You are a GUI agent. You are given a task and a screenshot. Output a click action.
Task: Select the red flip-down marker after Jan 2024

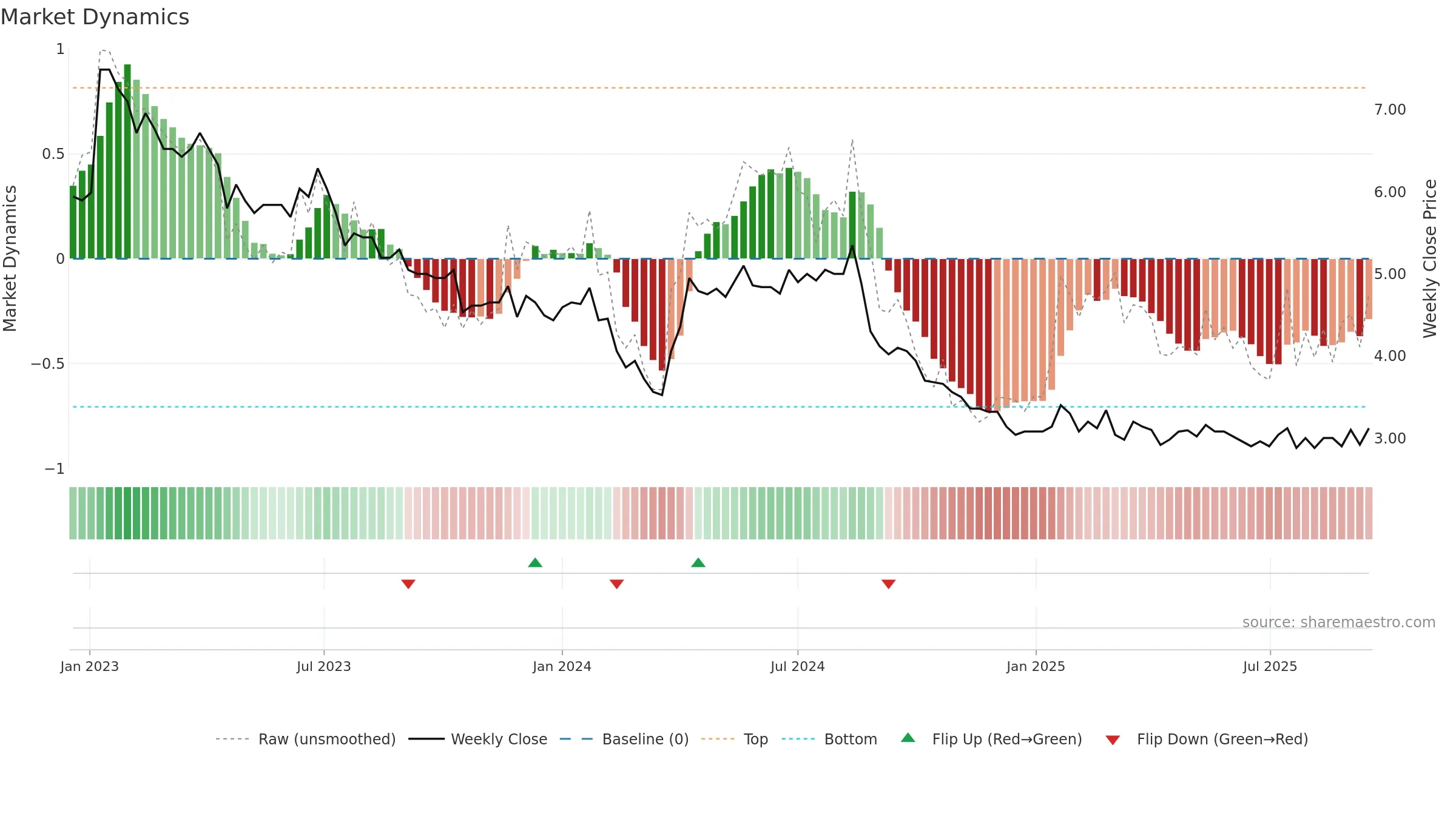click(617, 584)
